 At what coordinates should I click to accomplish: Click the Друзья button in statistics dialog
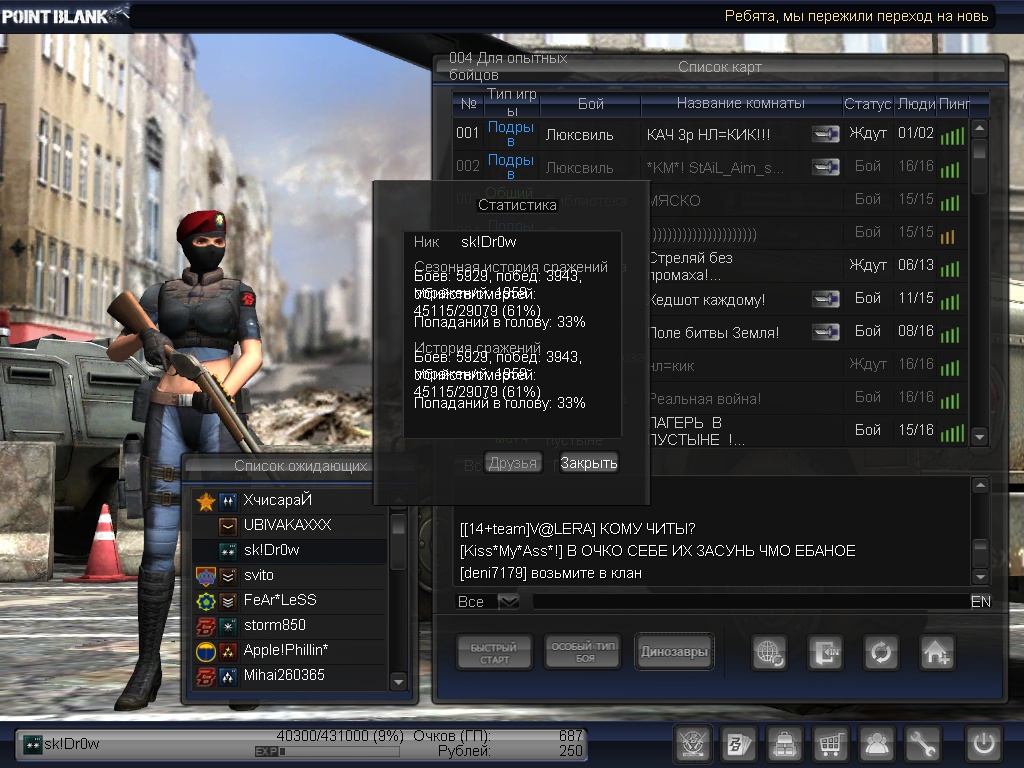tap(513, 463)
